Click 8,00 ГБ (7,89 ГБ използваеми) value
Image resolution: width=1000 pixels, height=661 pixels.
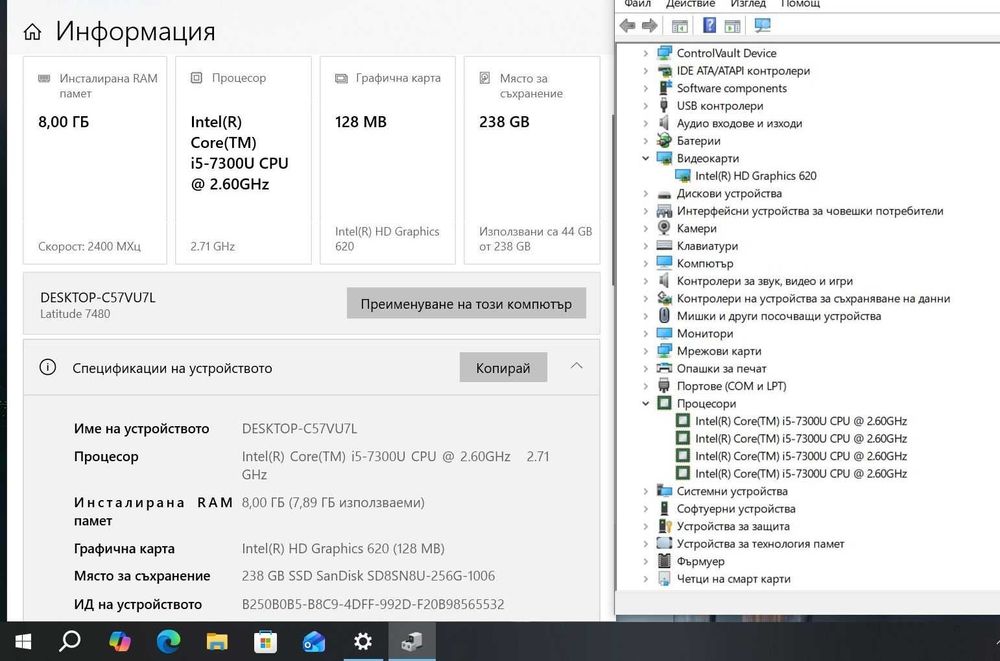click(333, 503)
